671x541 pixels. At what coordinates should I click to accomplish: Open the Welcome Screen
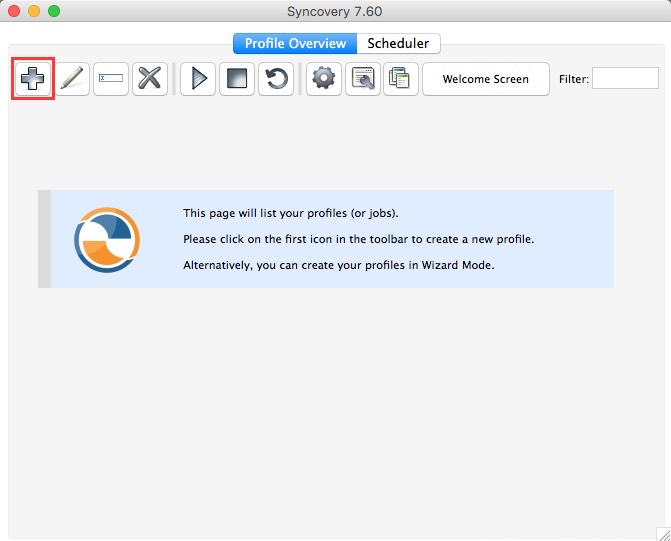coord(486,79)
